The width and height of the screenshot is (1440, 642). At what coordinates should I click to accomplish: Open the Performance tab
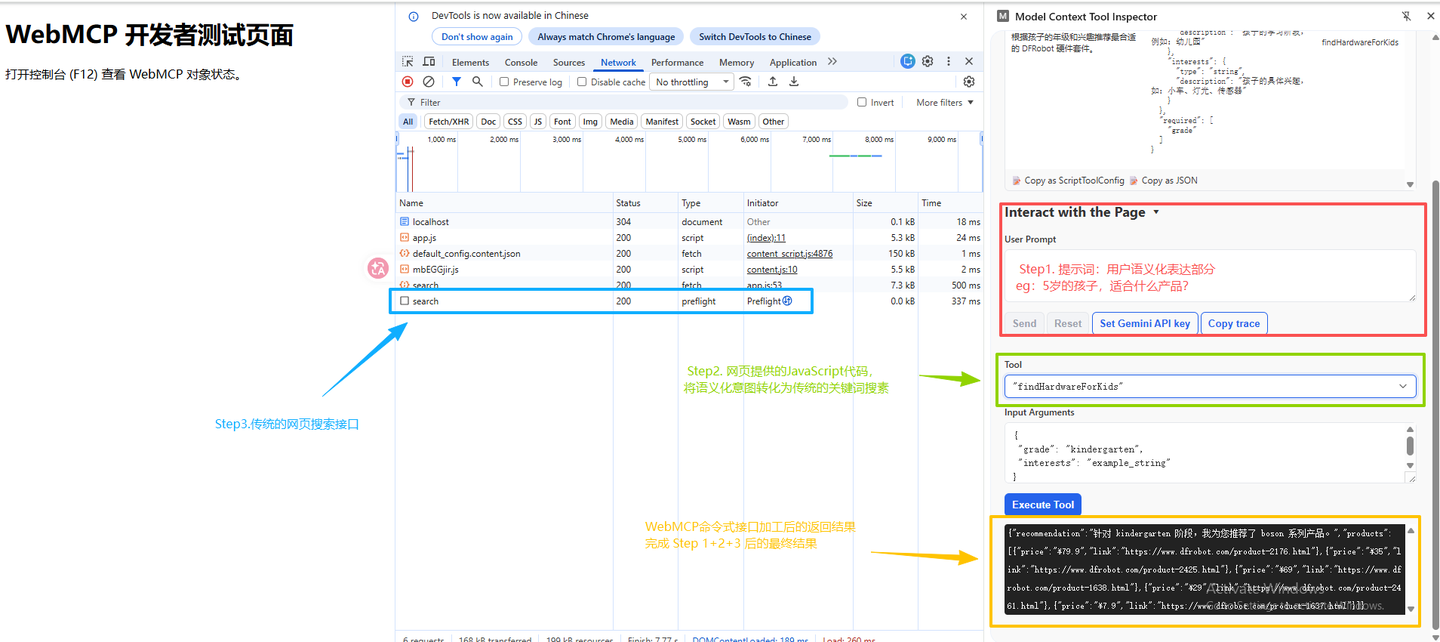click(677, 62)
